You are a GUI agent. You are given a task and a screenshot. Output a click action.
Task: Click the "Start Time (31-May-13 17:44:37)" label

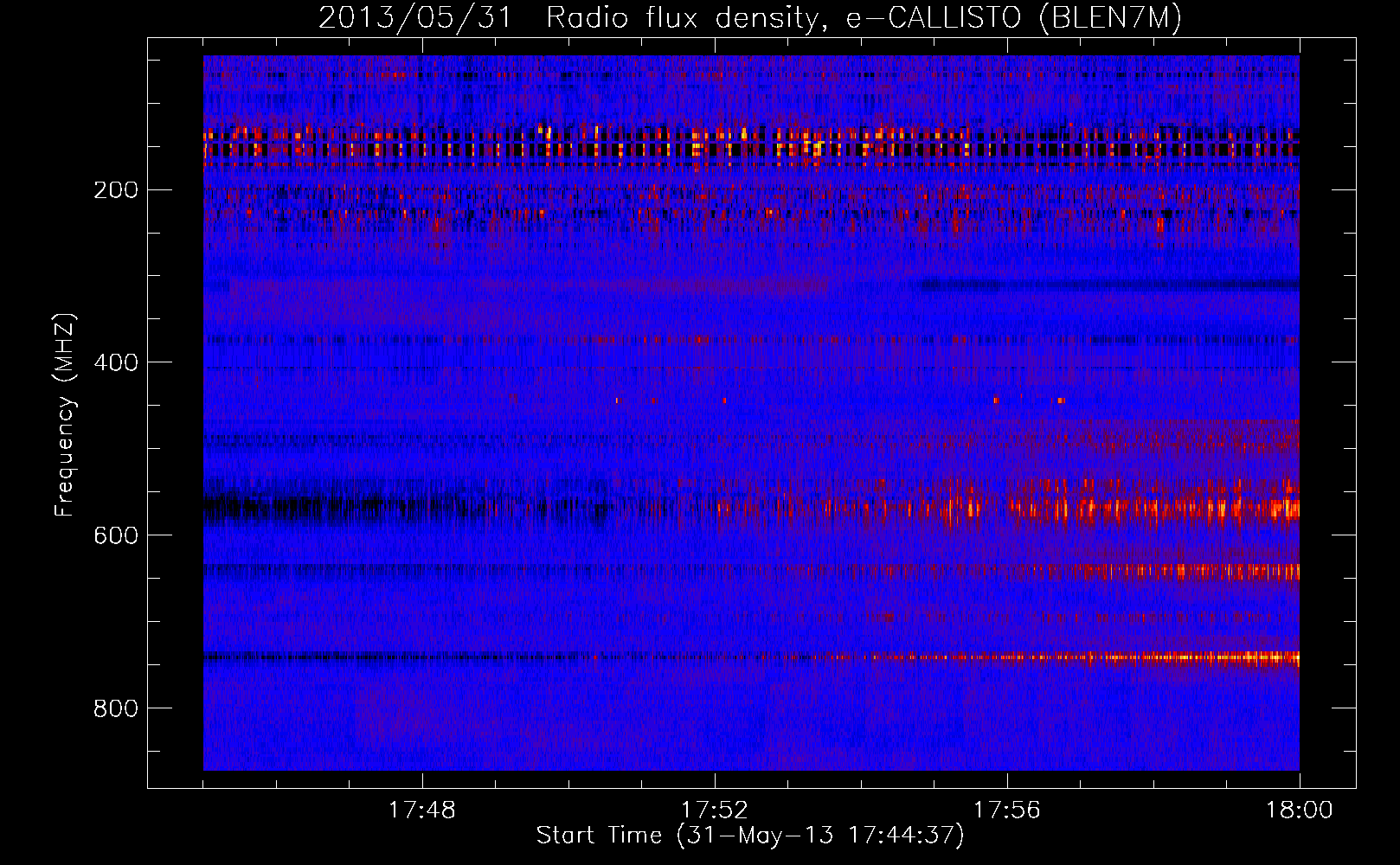coord(750,836)
